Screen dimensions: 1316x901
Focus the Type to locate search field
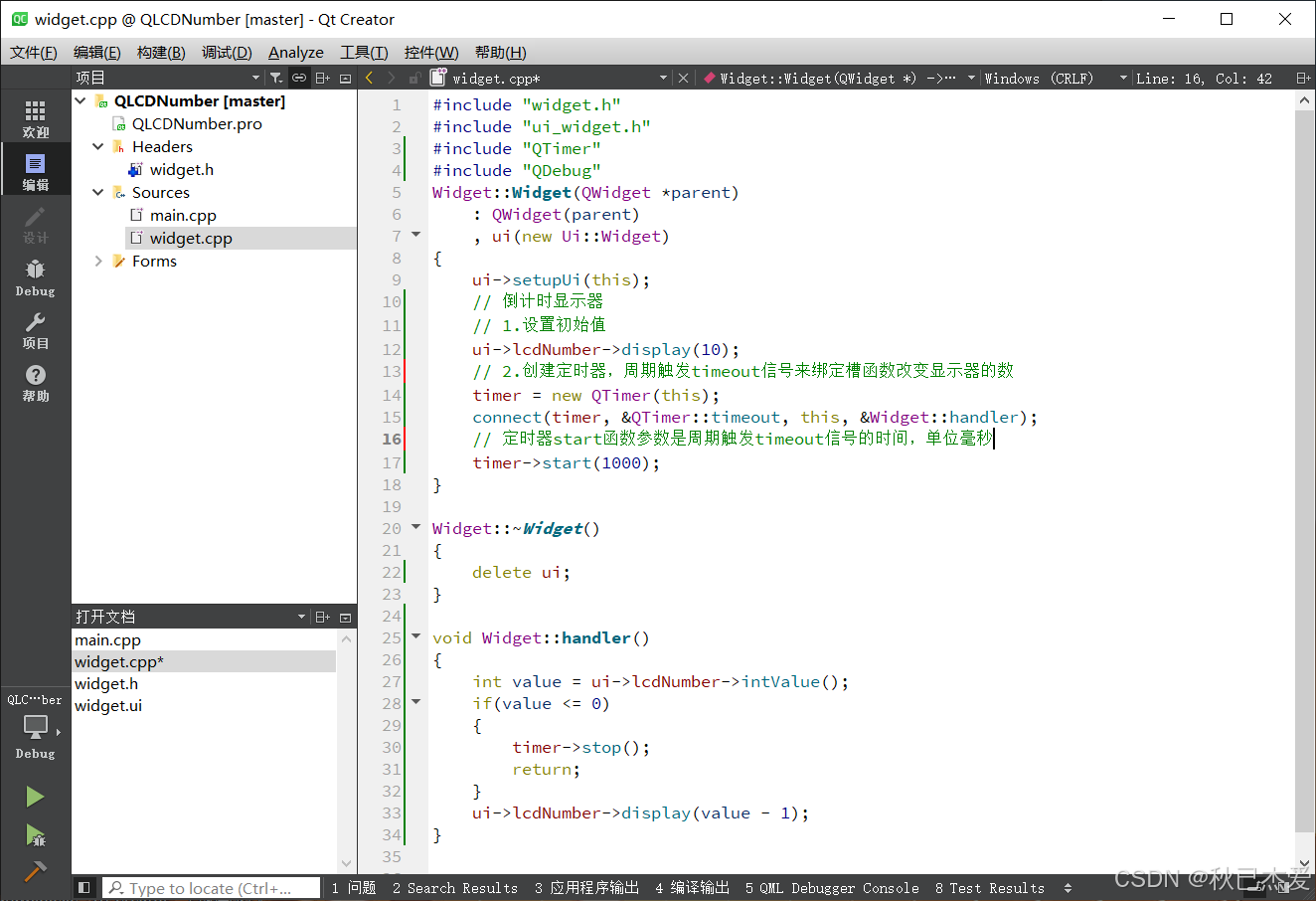coord(212,888)
